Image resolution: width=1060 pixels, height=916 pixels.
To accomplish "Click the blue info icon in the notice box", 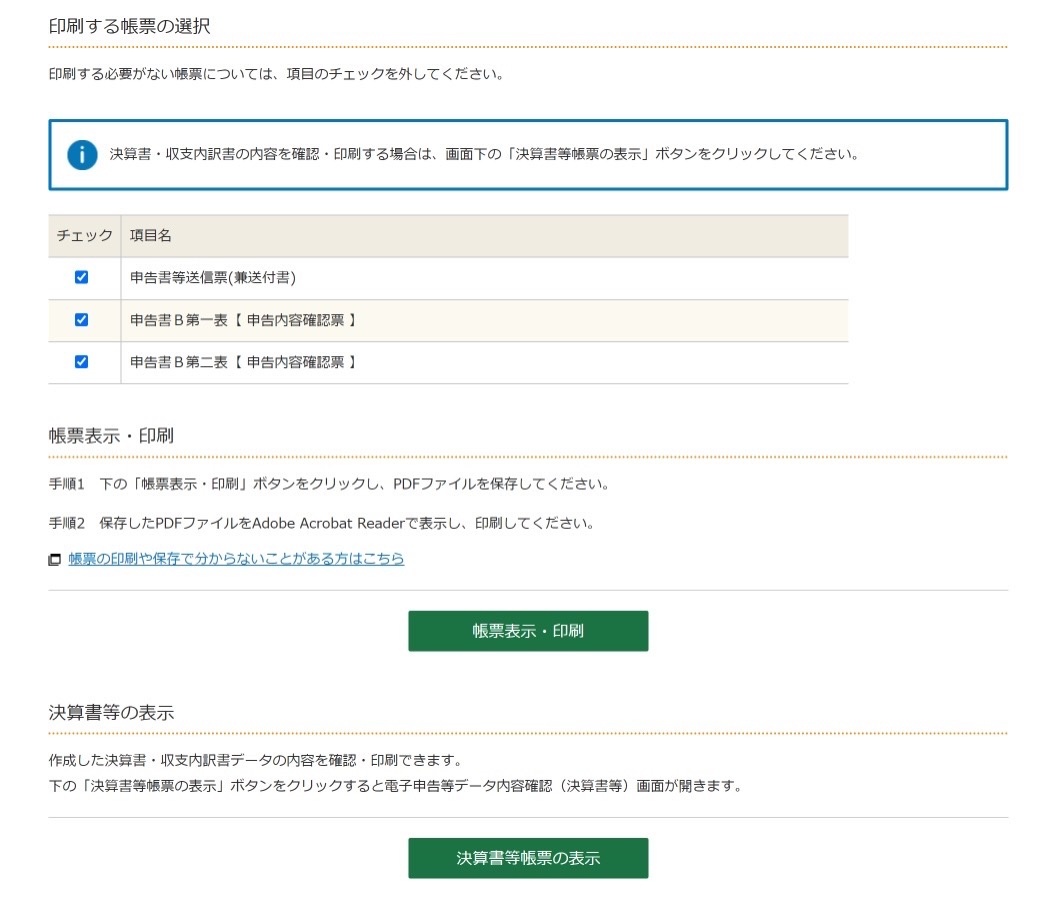I will 82,155.
